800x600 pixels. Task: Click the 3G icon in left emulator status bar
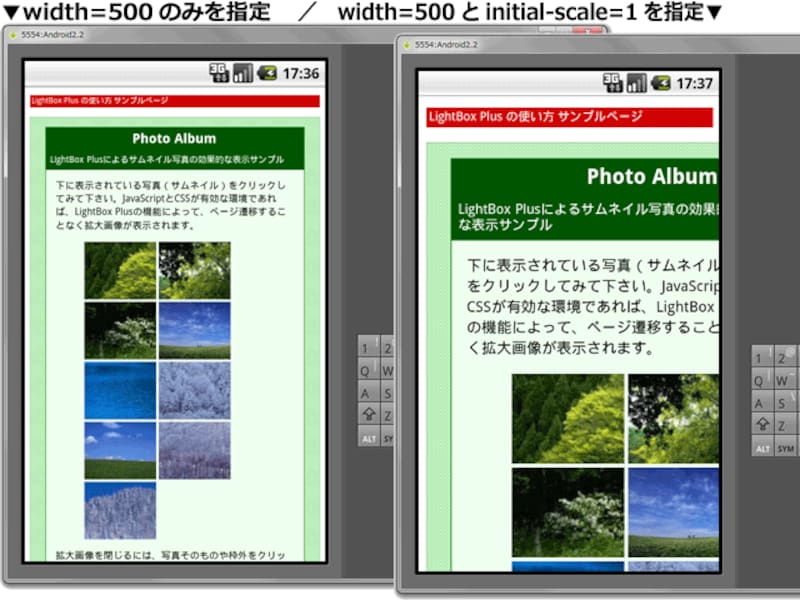click(219, 73)
